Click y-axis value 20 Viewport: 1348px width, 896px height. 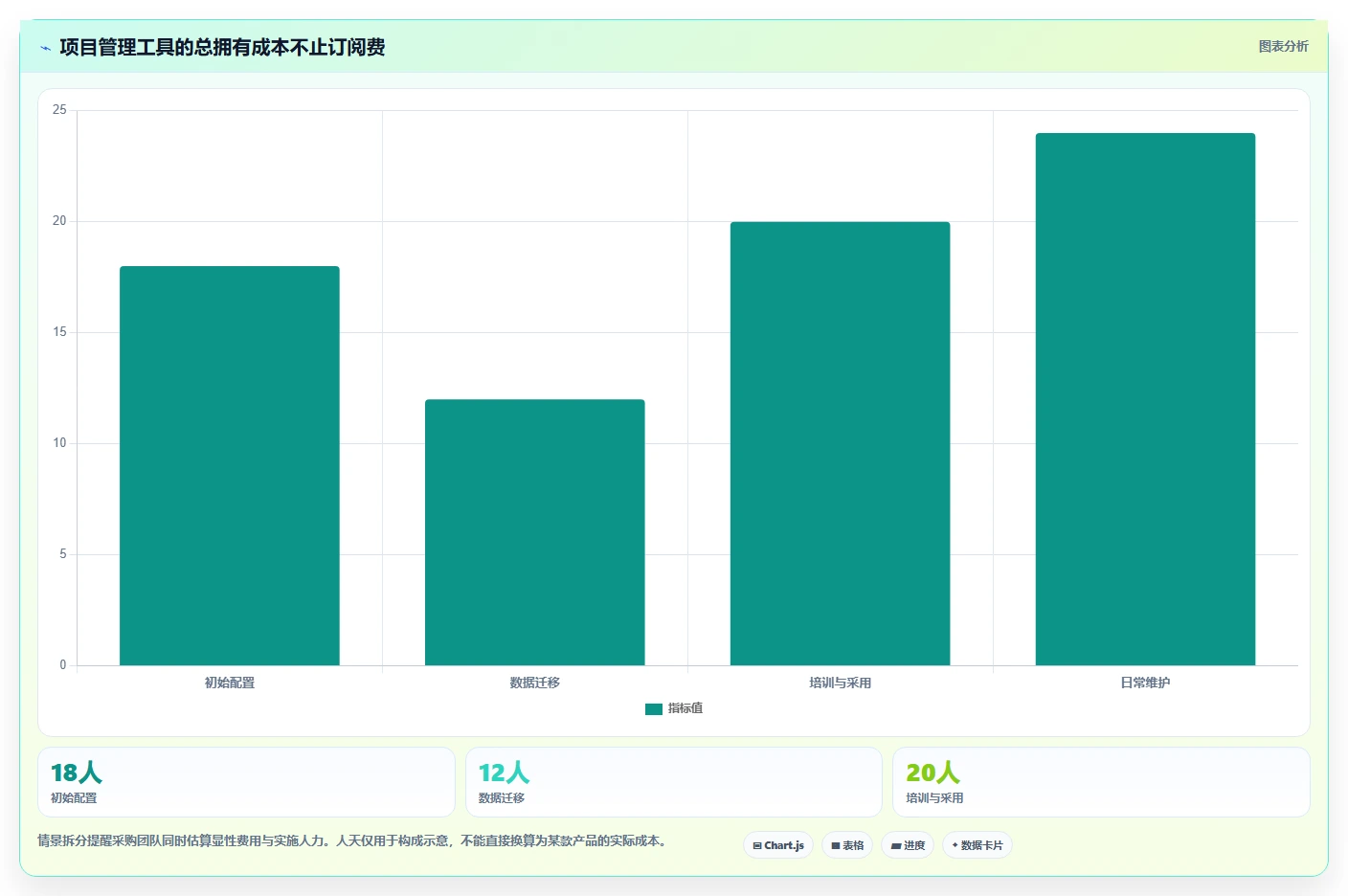click(x=59, y=221)
